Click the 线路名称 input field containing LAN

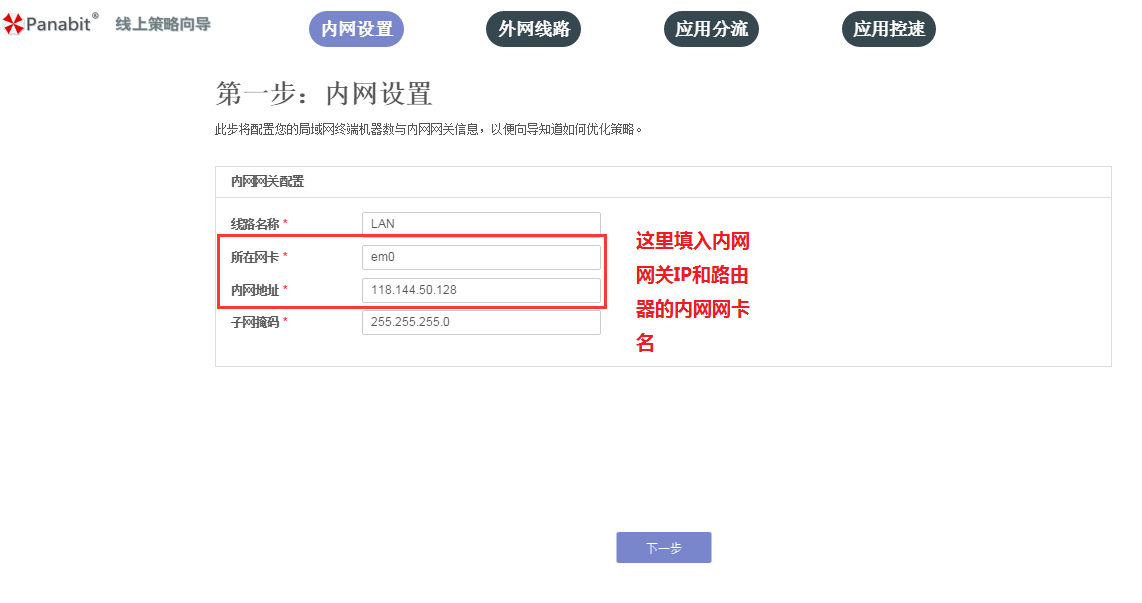click(x=481, y=224)
